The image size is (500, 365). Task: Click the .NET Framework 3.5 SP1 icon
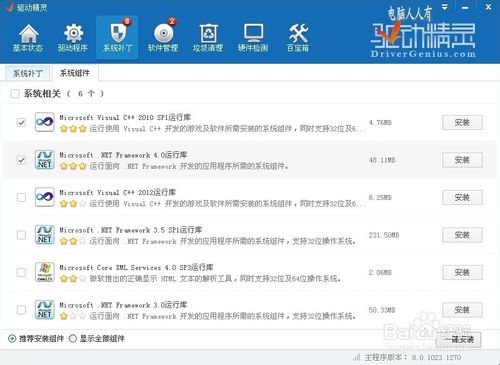click(x=45, y=235)
